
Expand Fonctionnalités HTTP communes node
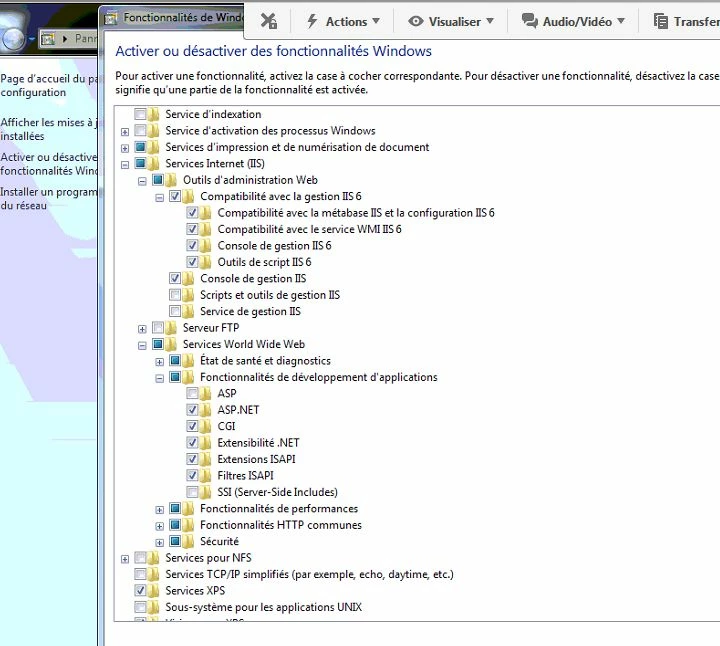pyautogui.click(x=159, y=526)
